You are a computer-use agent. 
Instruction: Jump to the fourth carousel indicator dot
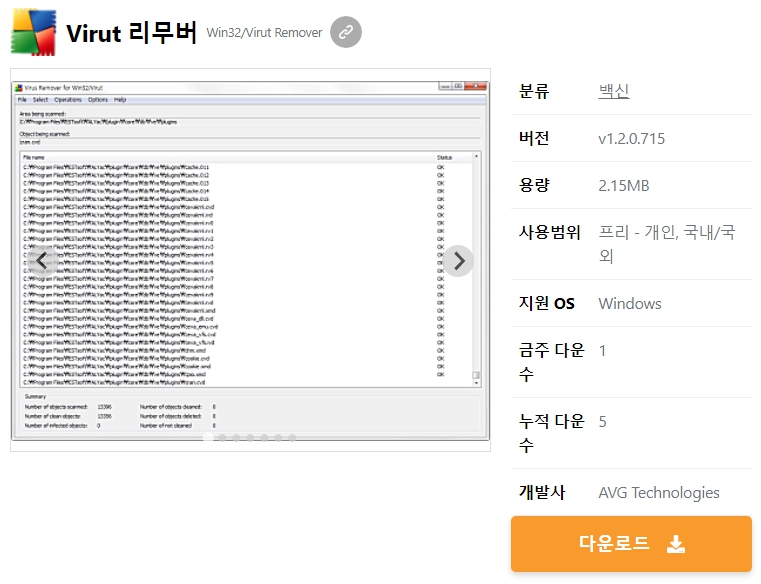pyautogui.click(x=250, y=438)
